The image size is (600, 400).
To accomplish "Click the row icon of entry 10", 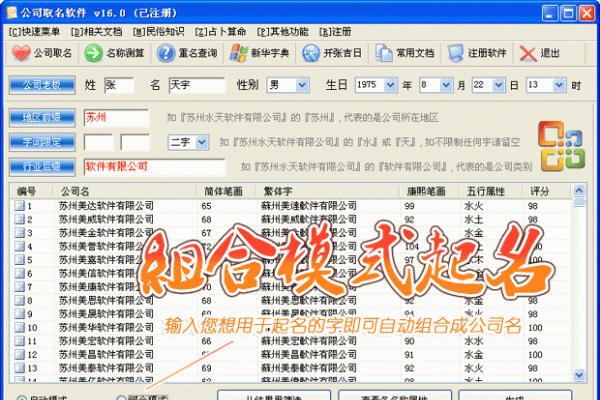I will [x=19, y=328].
